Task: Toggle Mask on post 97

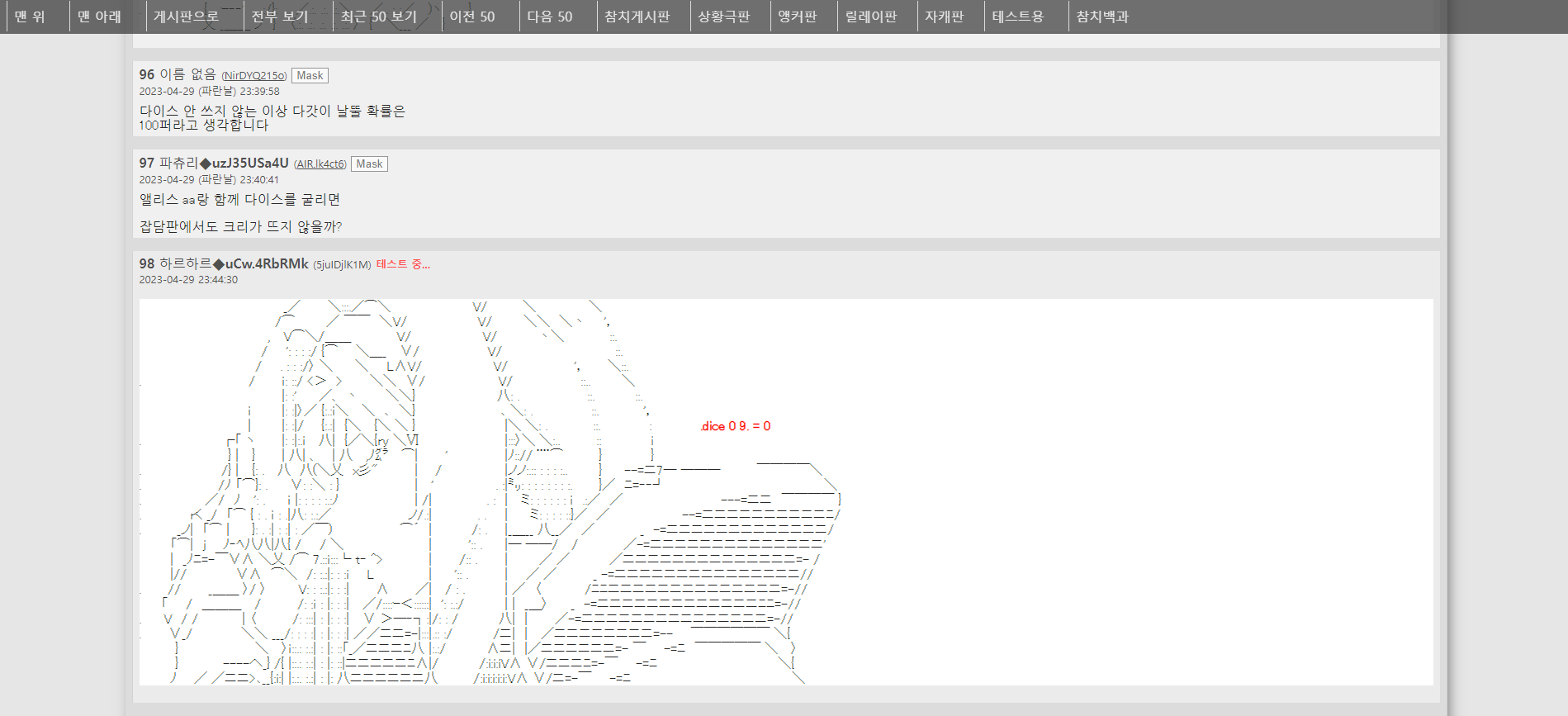Action: pos(369,164)
